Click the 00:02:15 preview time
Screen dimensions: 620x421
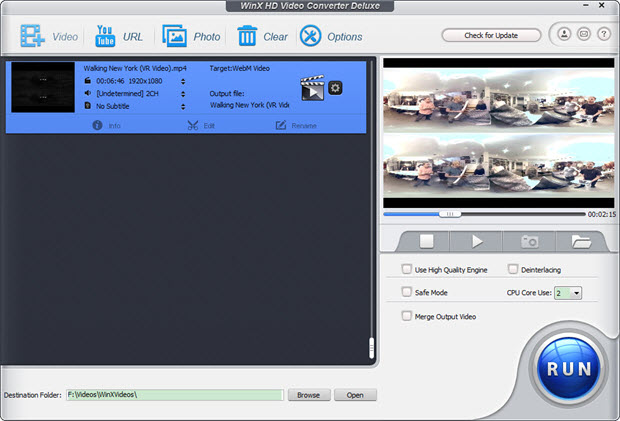click(602, 214)
